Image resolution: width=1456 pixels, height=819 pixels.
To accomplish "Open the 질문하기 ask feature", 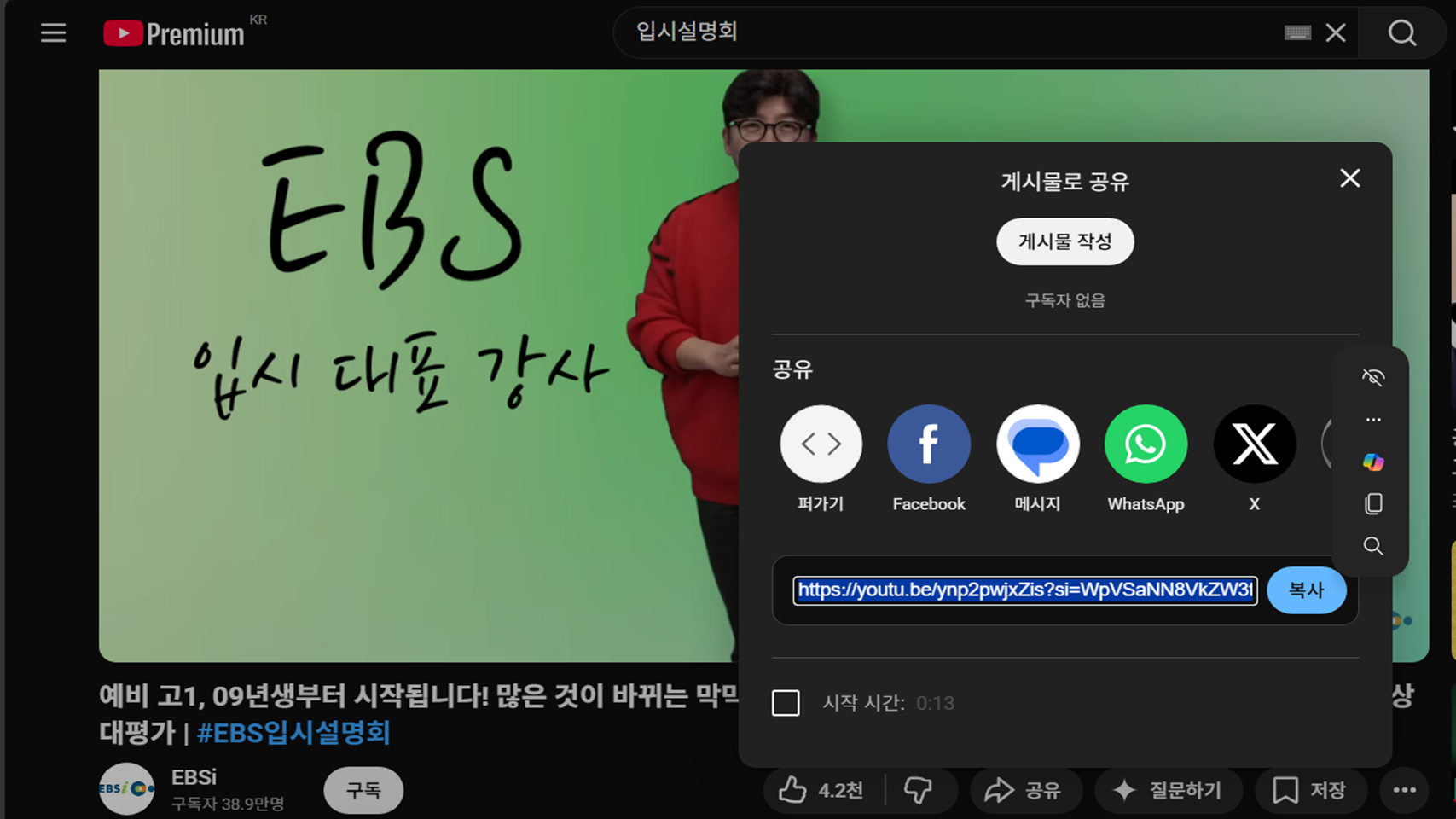I will pos(1168,791).
